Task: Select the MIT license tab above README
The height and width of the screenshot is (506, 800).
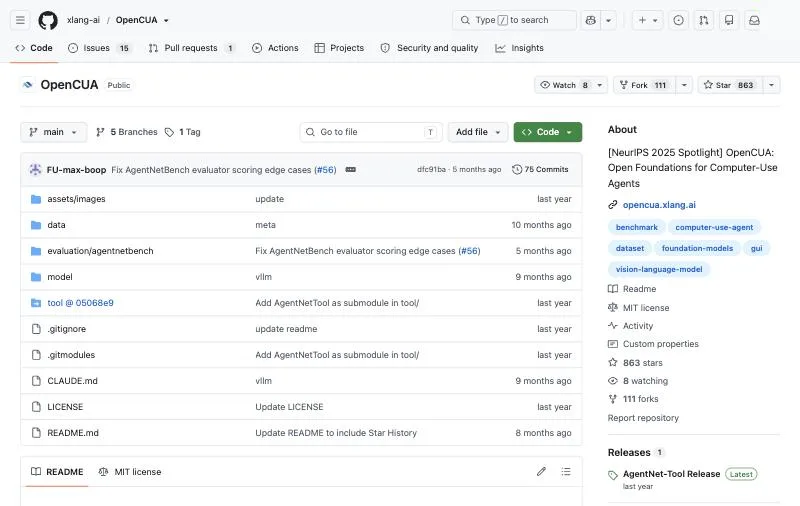Action: pos(130,472)
